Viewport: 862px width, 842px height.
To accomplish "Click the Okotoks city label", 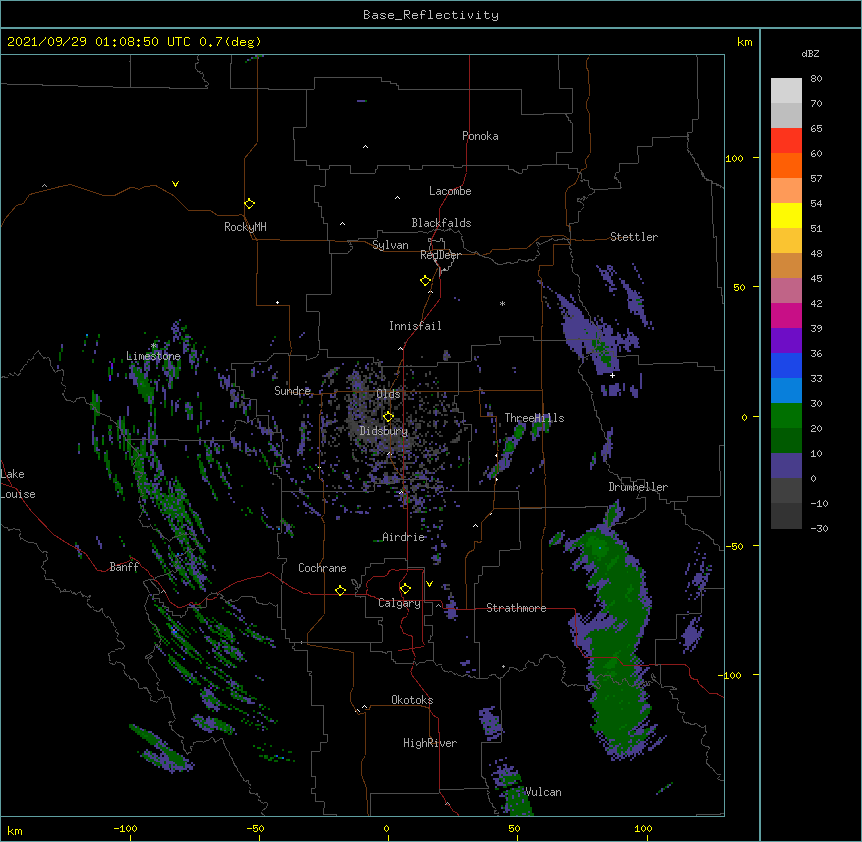I will coord(412,700).
